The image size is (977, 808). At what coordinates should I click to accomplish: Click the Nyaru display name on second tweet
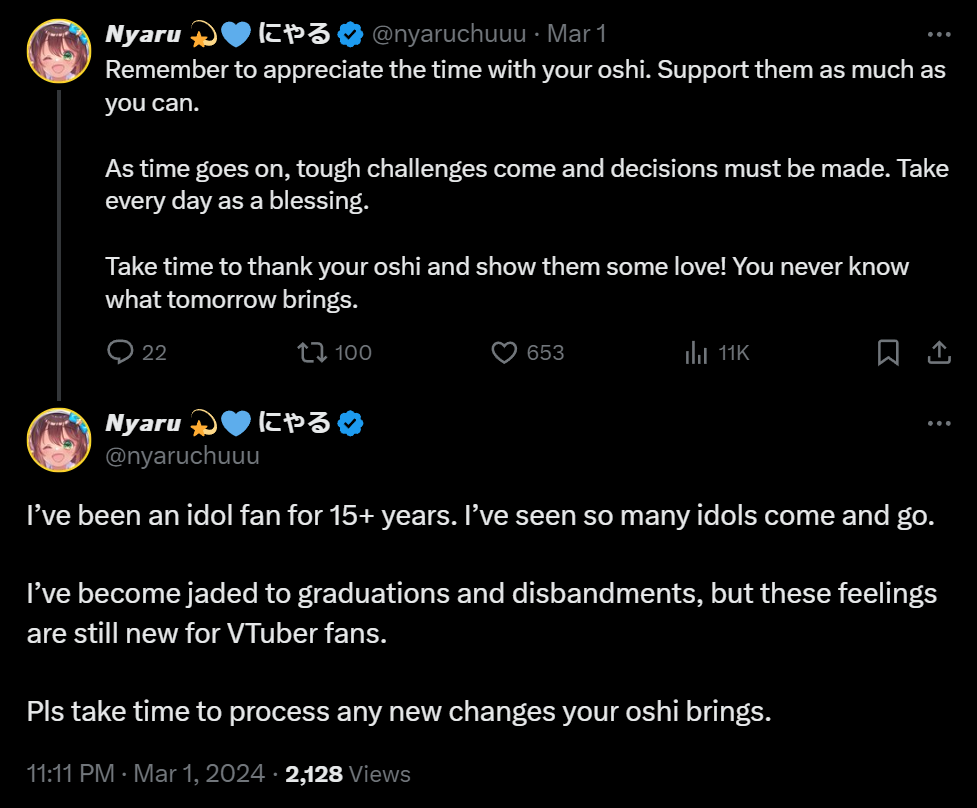tap(142, 423)
